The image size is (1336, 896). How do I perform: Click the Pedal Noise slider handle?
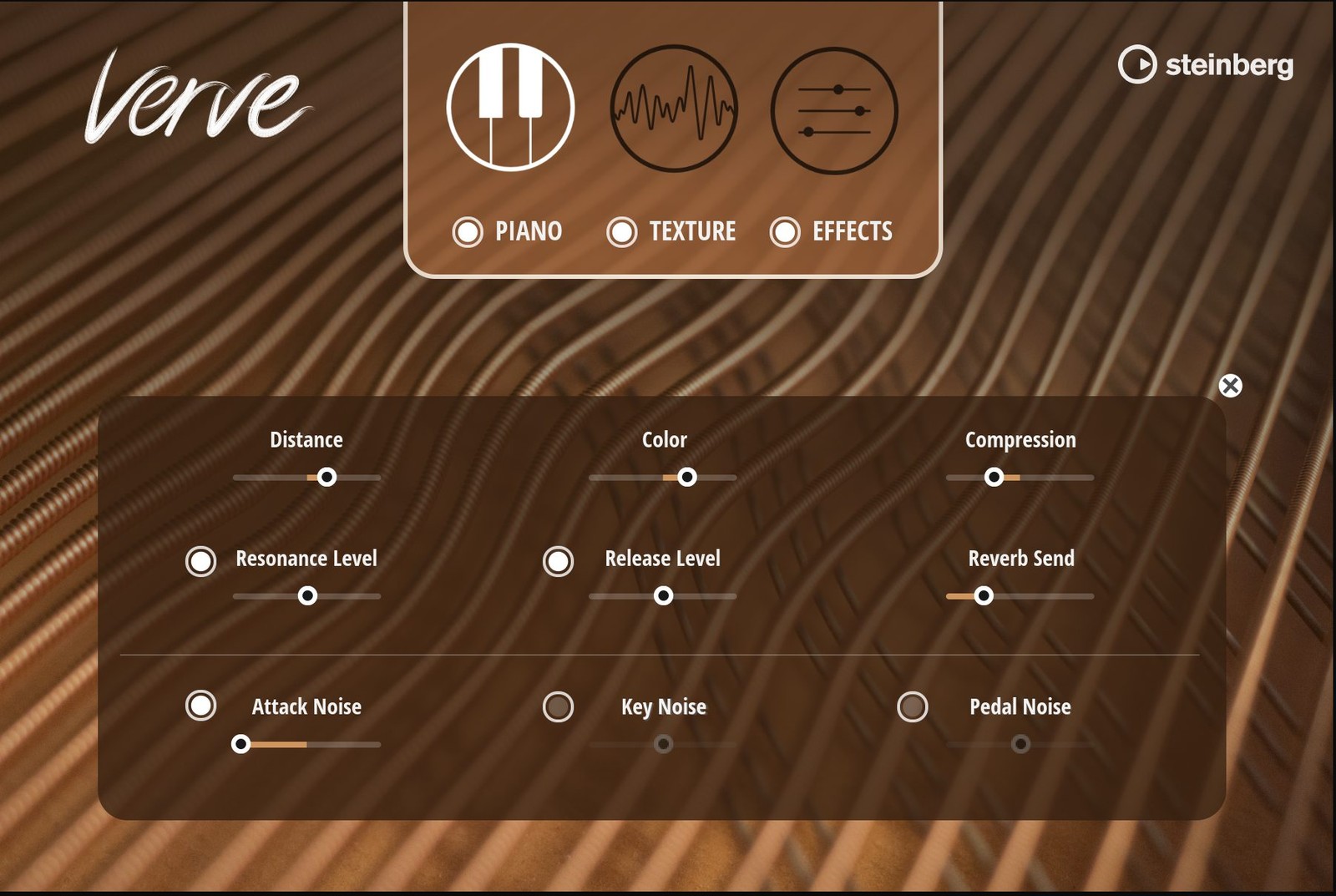[1020, 744]
